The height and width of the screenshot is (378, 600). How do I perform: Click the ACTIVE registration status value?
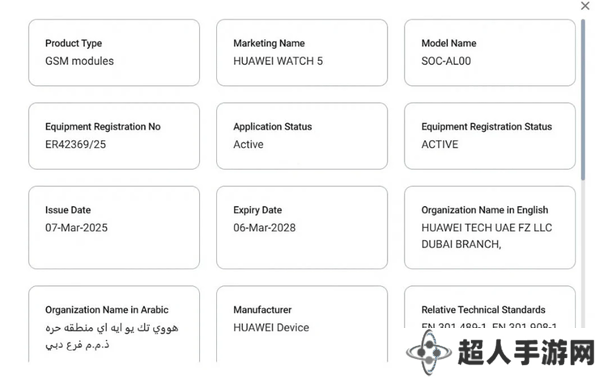coord(440,144)
